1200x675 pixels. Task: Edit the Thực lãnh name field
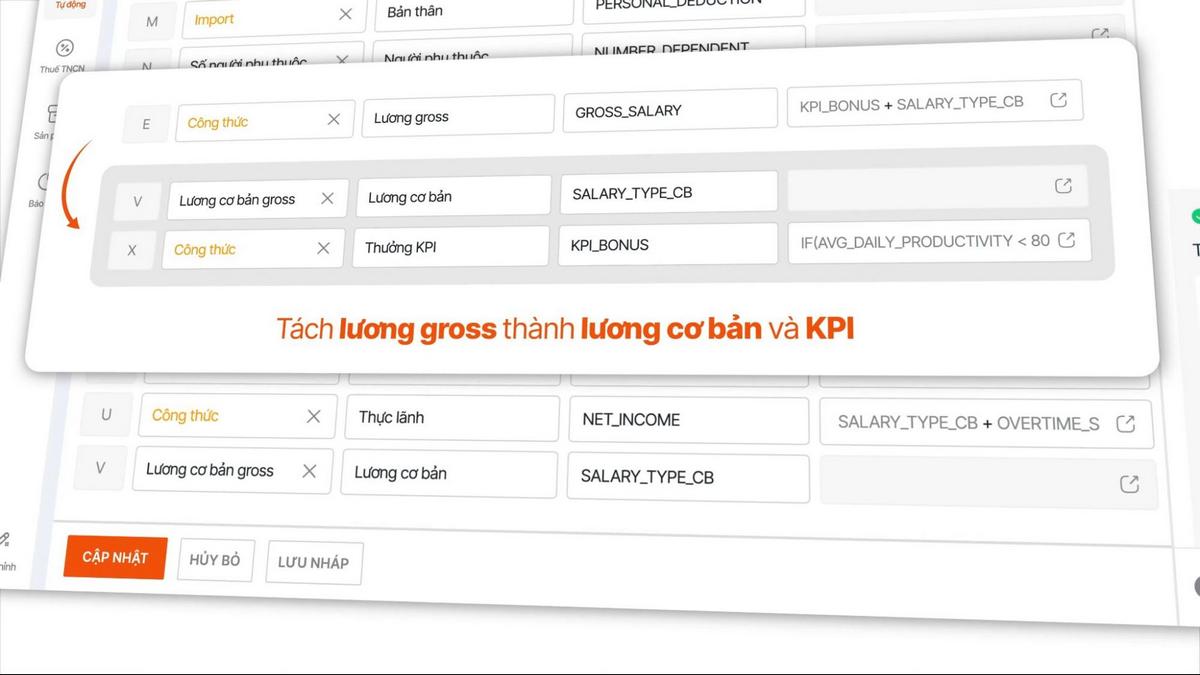[x=452, y=418]
